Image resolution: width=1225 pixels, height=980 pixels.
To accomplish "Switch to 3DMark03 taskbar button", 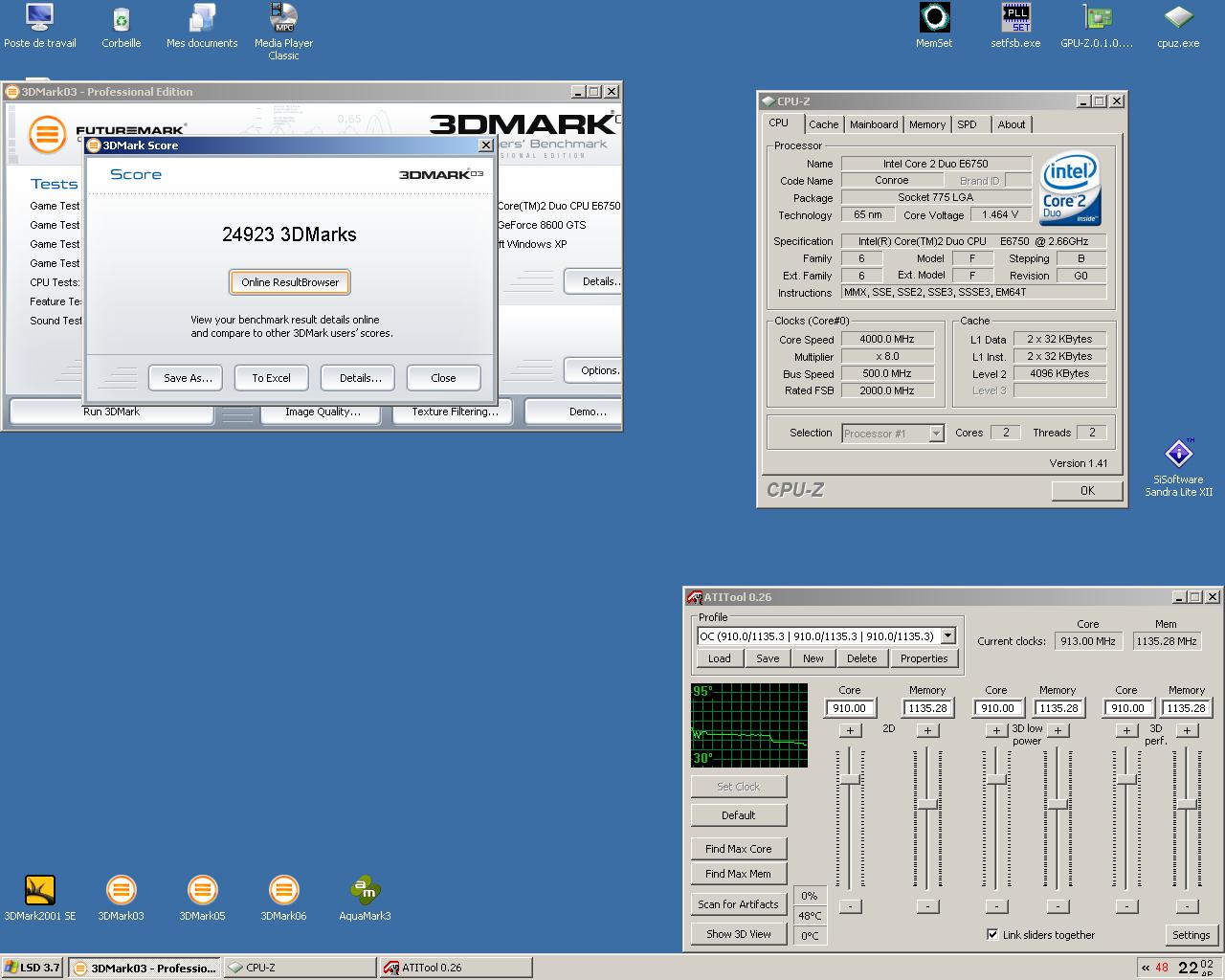I will [145, 968].
